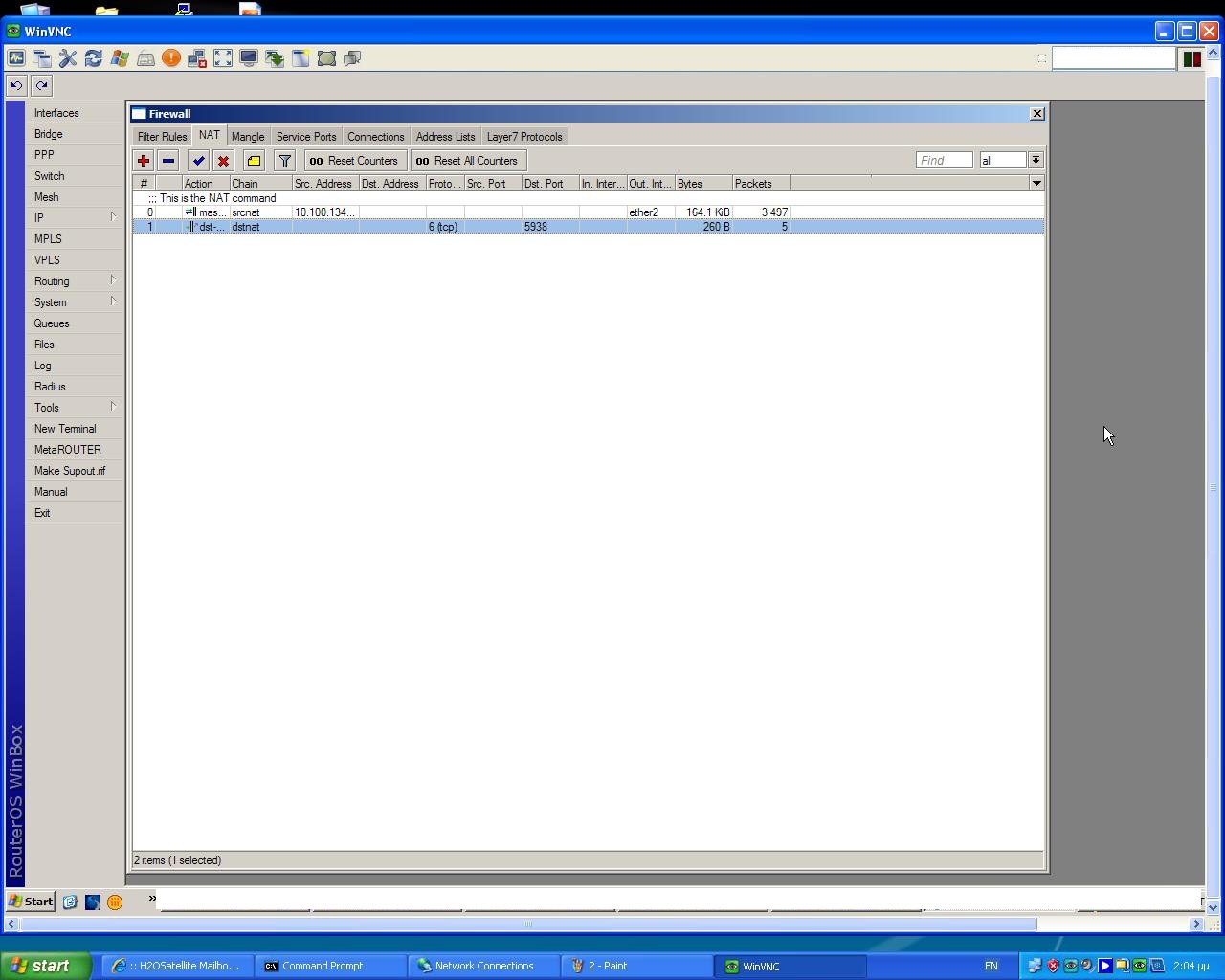
Task: Expand remote quick launch chevron
Action: click(152, 898)
